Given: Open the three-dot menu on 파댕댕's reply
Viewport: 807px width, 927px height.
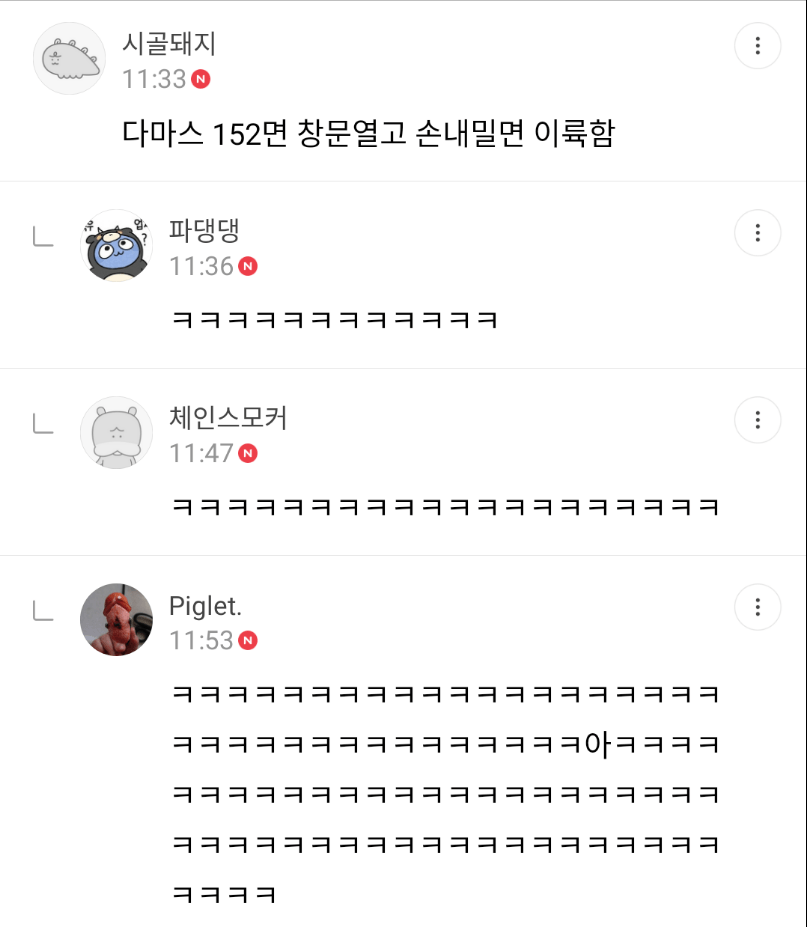Looking at the screenshot, I should click(x=757, y=233).
